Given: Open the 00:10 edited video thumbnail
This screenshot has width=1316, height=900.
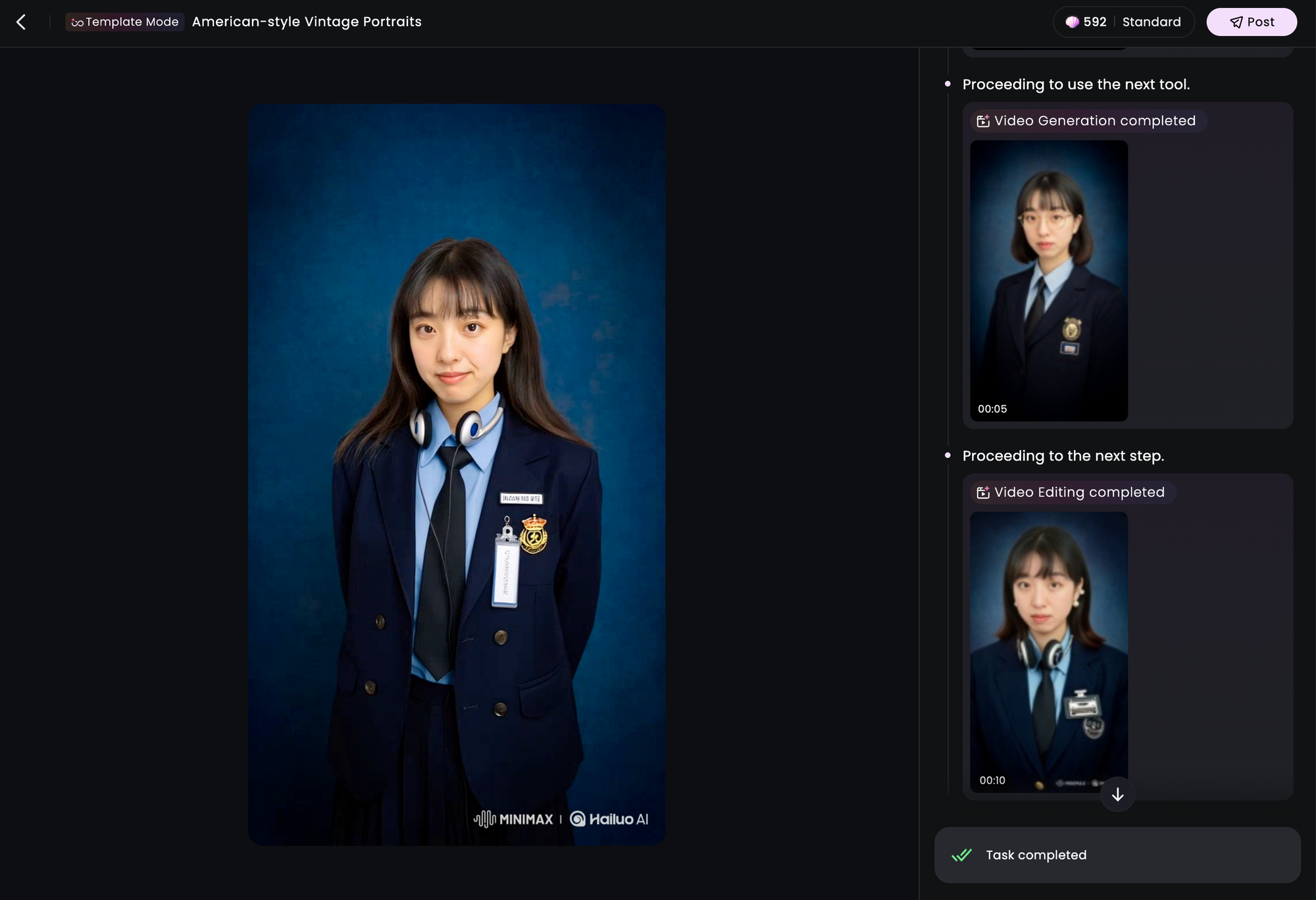Looking at the screenshot, I should [1049, 651].
